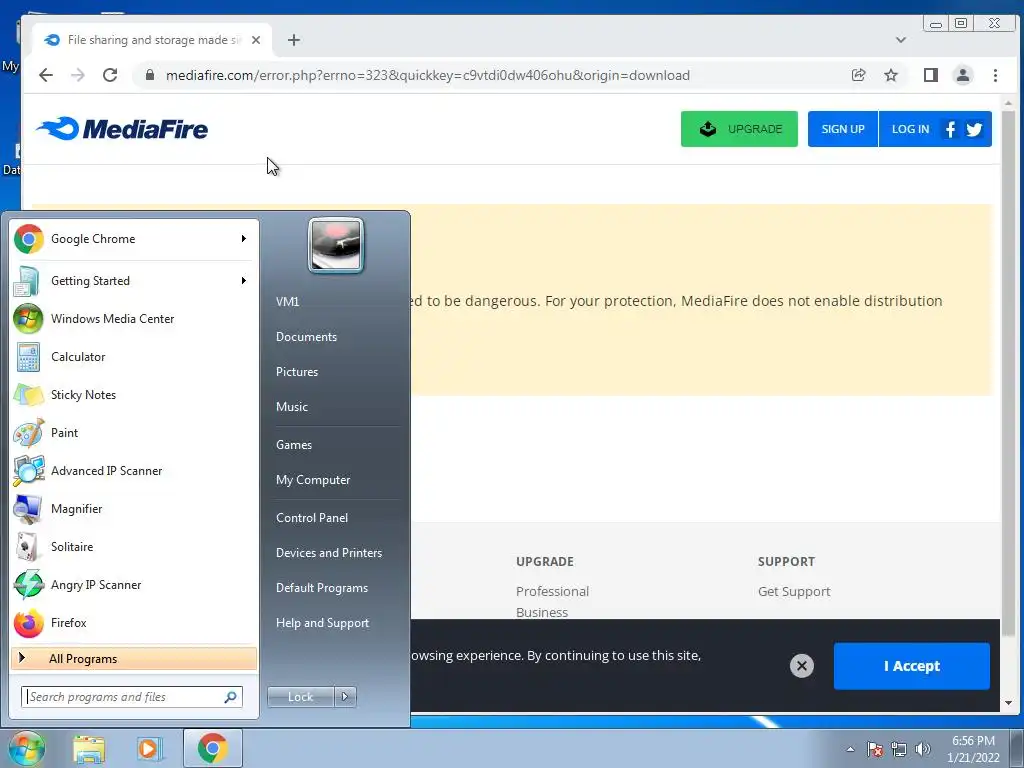Open Windows Media Center
The height and width of the screenshot is (768, 1024).
(x=134, y=319)
